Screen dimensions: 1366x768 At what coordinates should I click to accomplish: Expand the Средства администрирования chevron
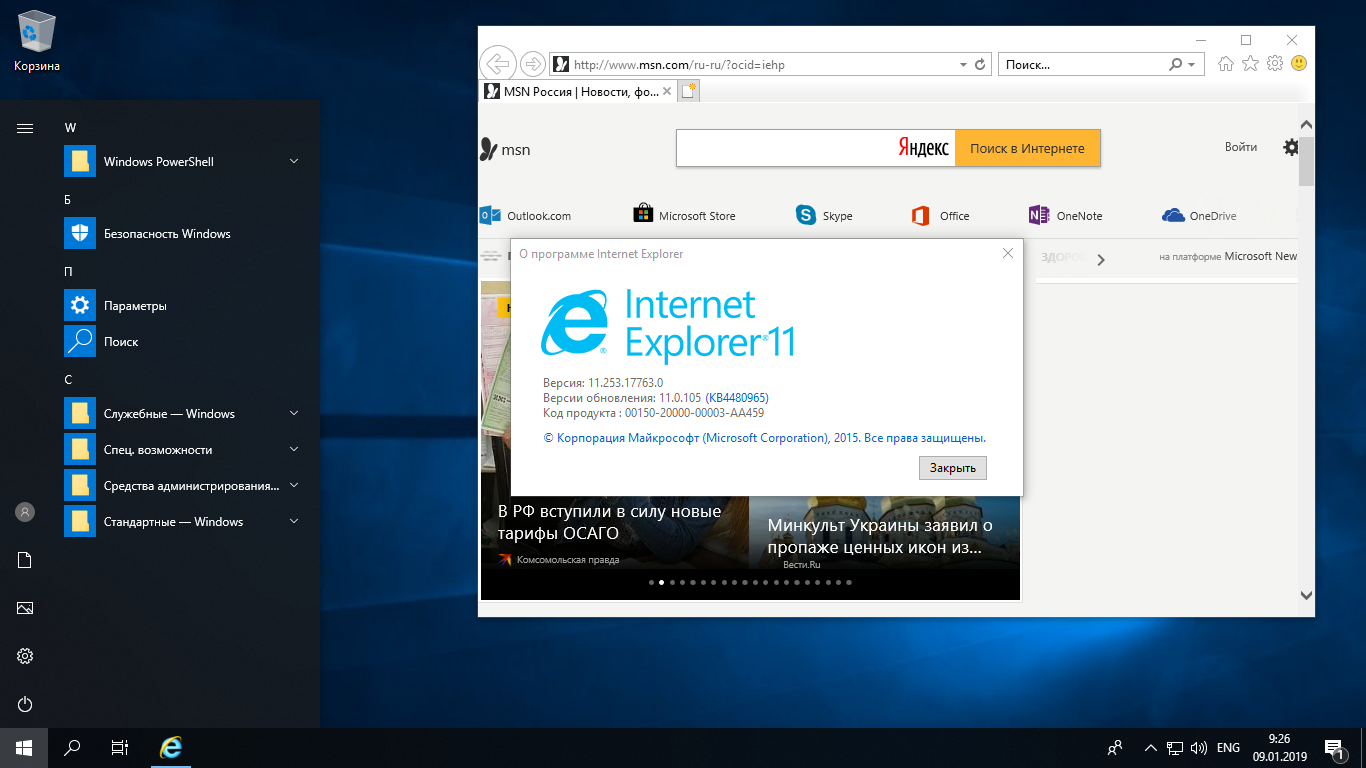coord(294,485)
